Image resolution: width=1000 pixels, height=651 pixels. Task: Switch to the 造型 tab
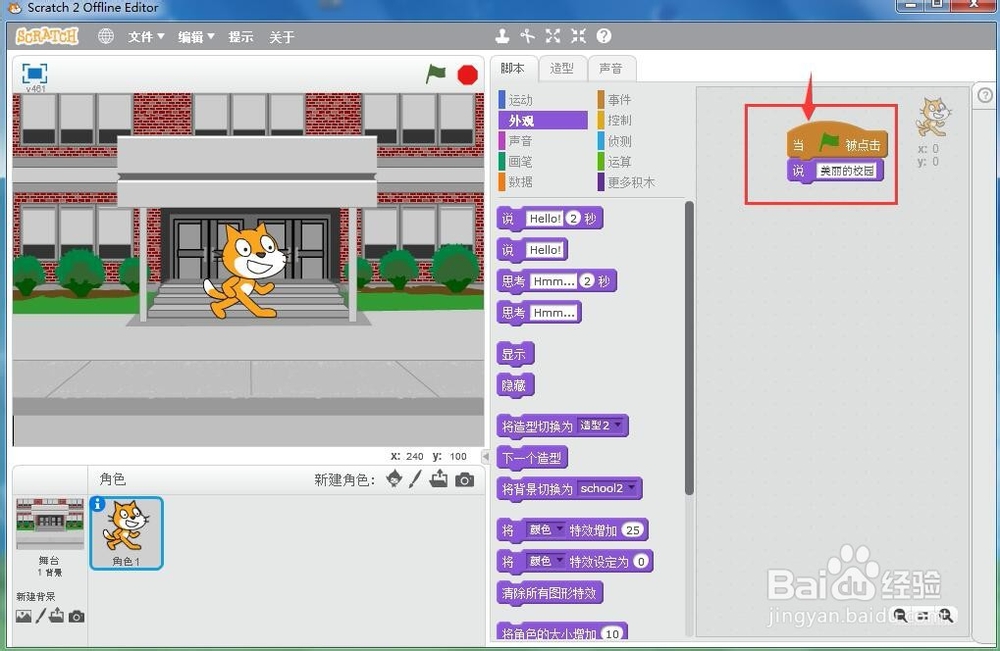click(x=562, y=68)
